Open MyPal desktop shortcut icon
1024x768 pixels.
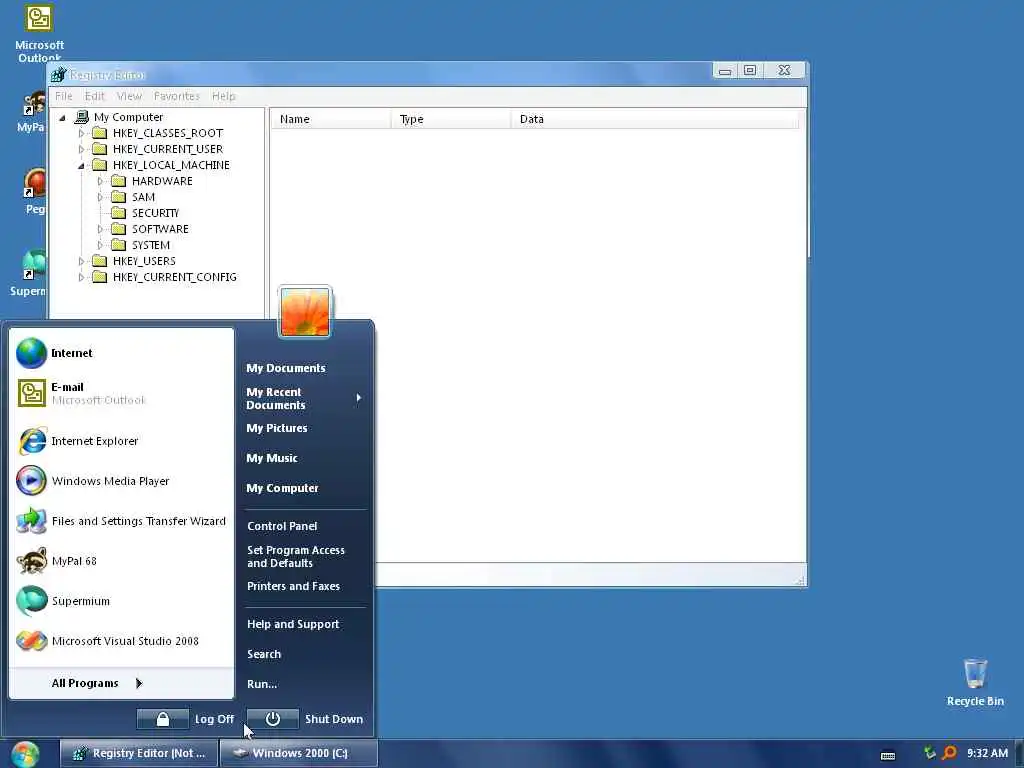[x=34, y=103]
